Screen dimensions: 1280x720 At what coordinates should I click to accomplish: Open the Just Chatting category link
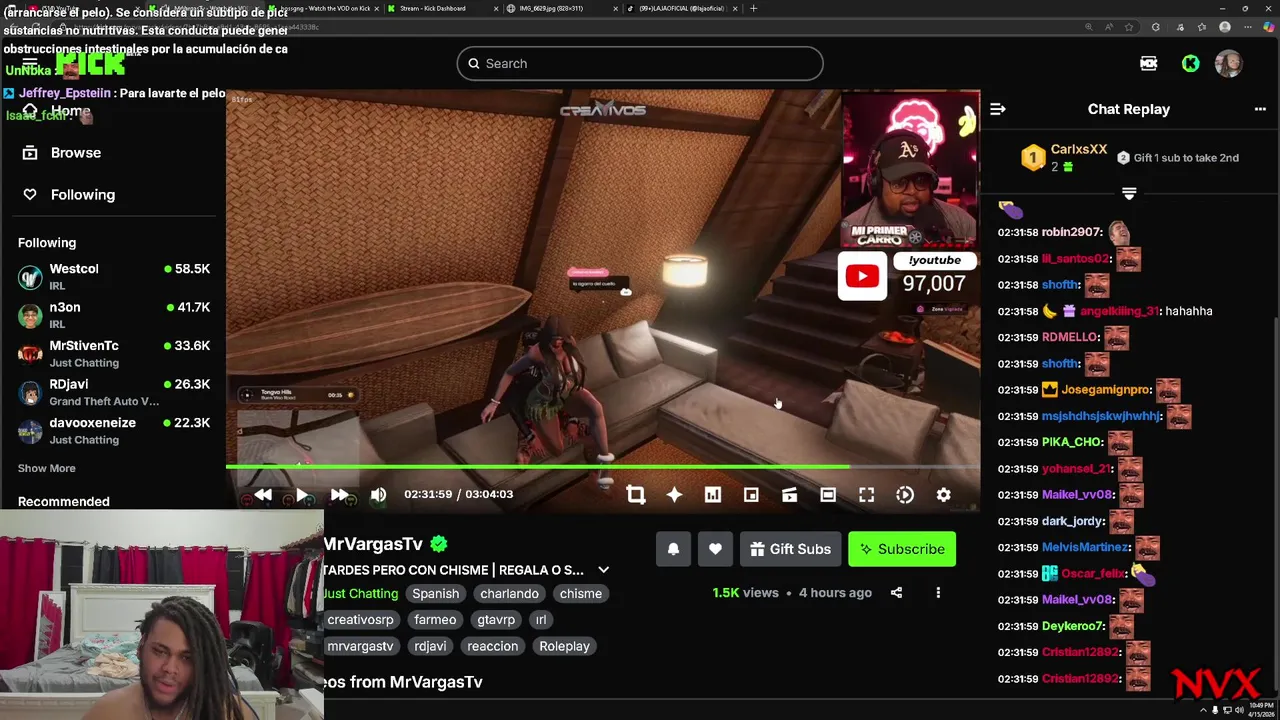(360, 594)
